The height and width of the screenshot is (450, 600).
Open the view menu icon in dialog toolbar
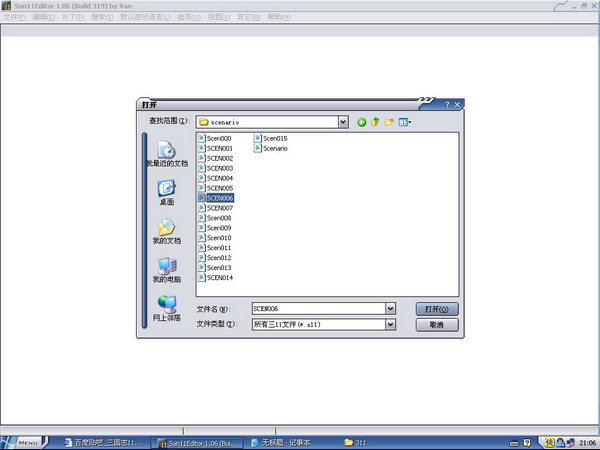405,122
